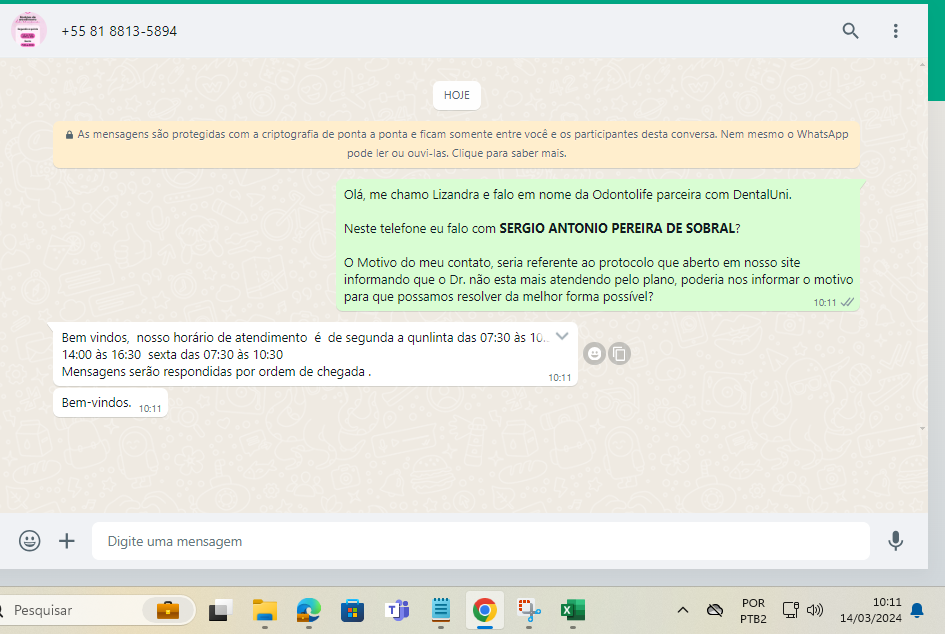Focus the Digite uma mensagem field
The image size is (945, 634).
[x=480, y=541]
